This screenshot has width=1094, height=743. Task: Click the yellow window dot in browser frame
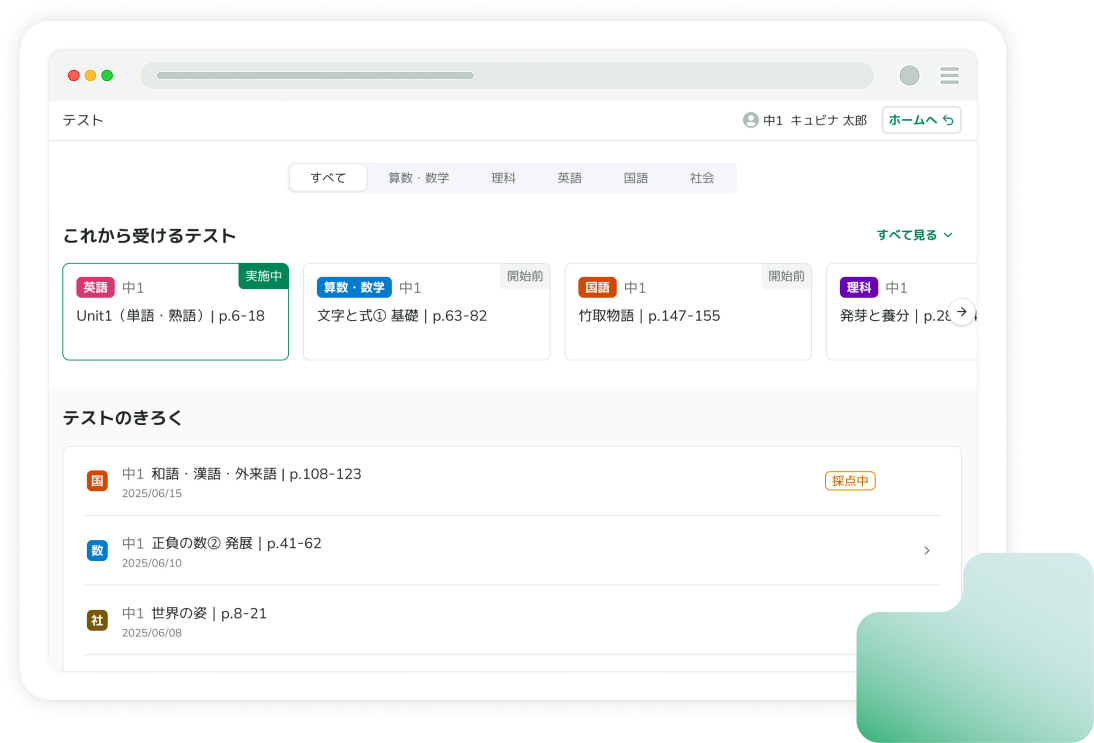[x=90, y=75]
